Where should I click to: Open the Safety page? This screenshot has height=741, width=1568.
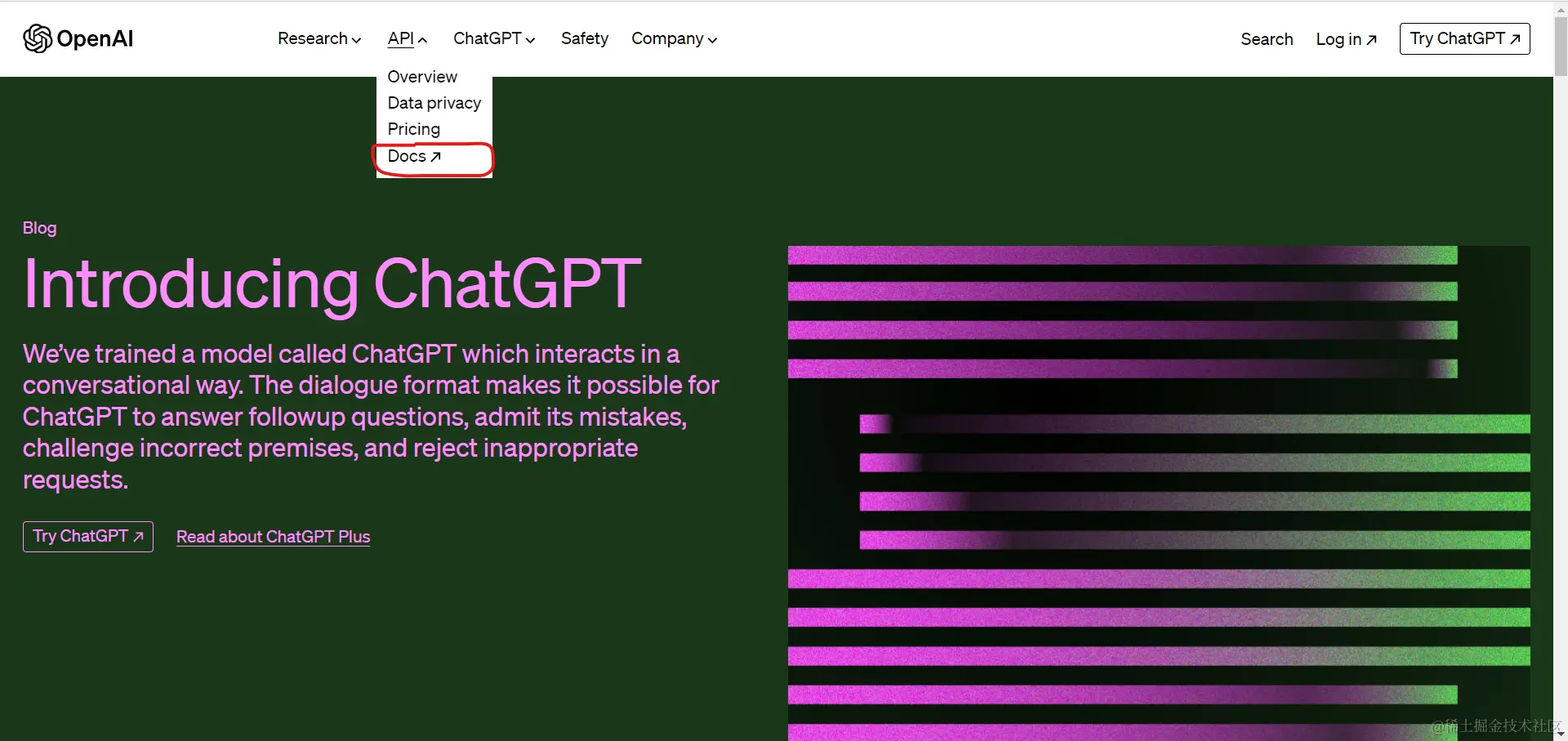[585, 38]
